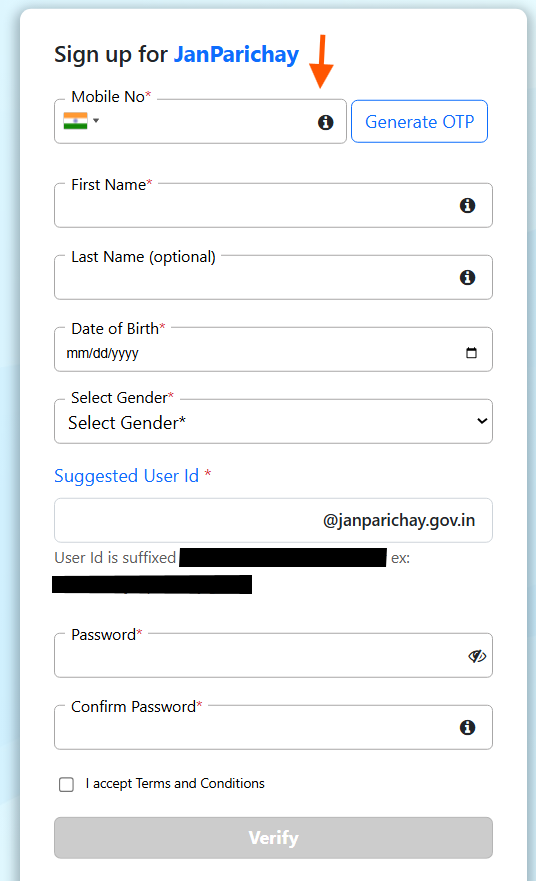Expand the Select Gender dropdown
Image resolution: width=536 pixels, height=881 pixels.
pyautogui.click(x=274, y=421)
